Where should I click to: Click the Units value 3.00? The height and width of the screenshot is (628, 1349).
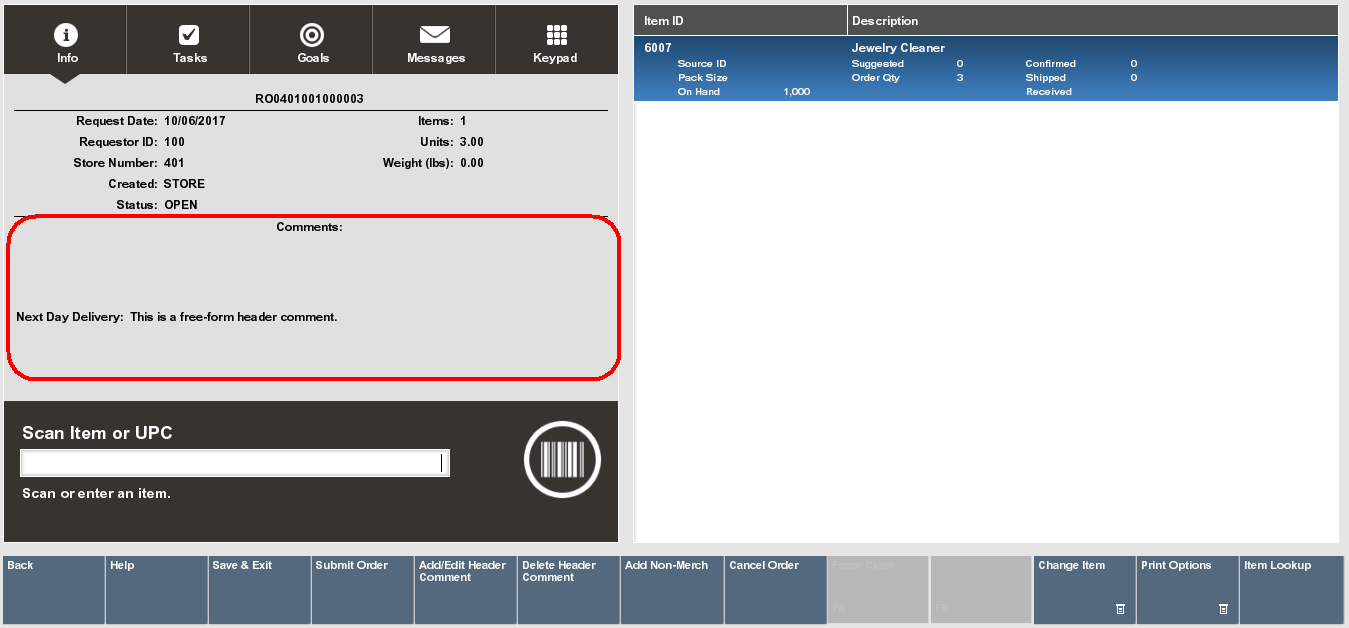(472, 142)
